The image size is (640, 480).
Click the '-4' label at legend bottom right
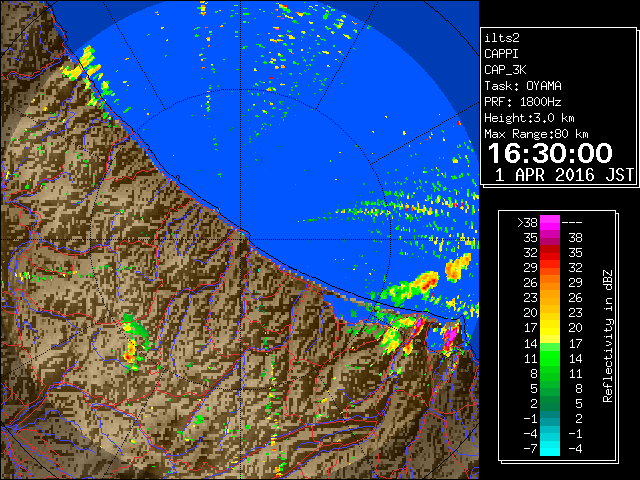575,449
